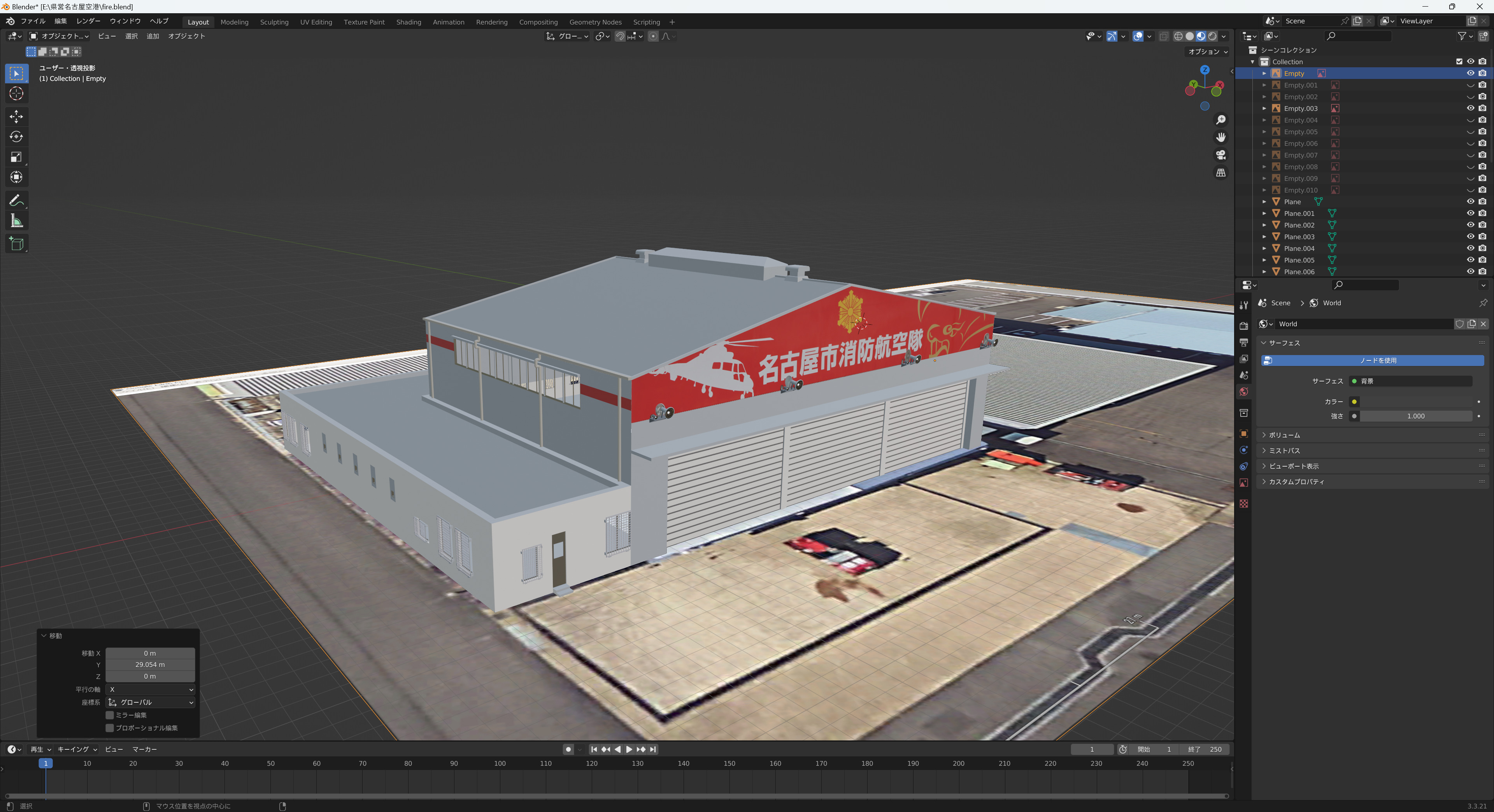Click the timeline play forward button
This screenshot has height=812, width=1494.
point(629,749)
